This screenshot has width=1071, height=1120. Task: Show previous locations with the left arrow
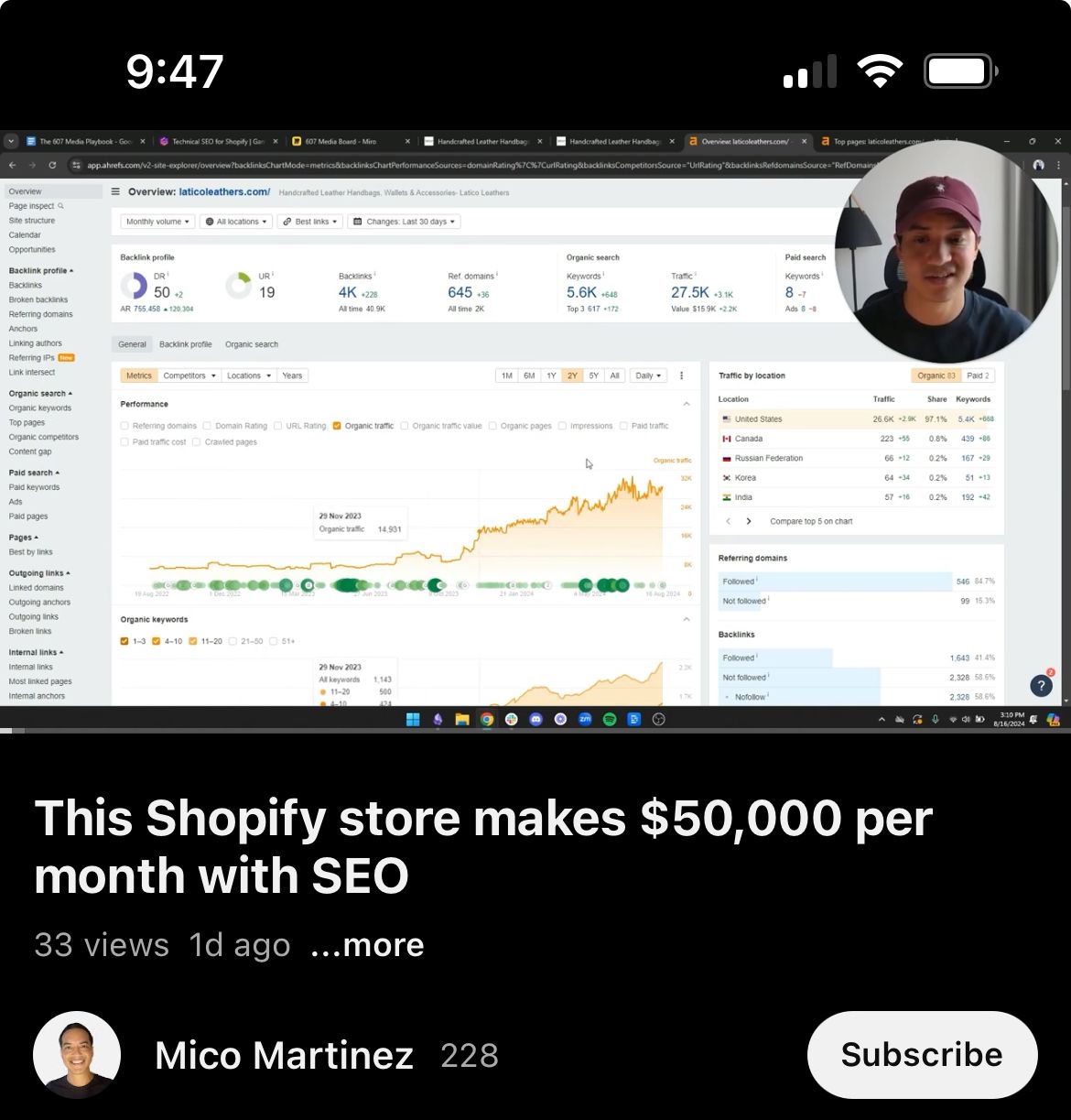pos(729,521)
